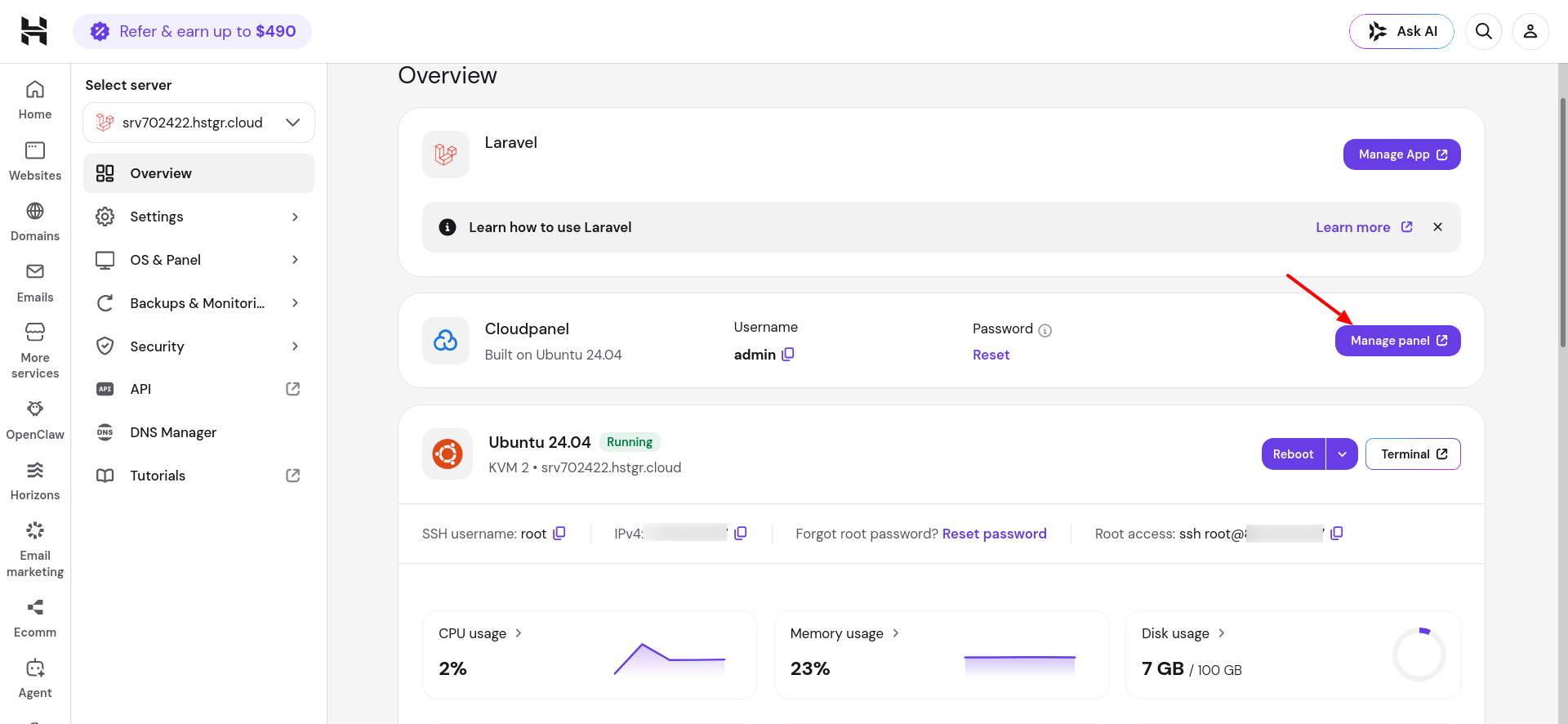Open API menu item
Image resolution: width=1568 pixels, height=724 pixels.
coord(198,389)
